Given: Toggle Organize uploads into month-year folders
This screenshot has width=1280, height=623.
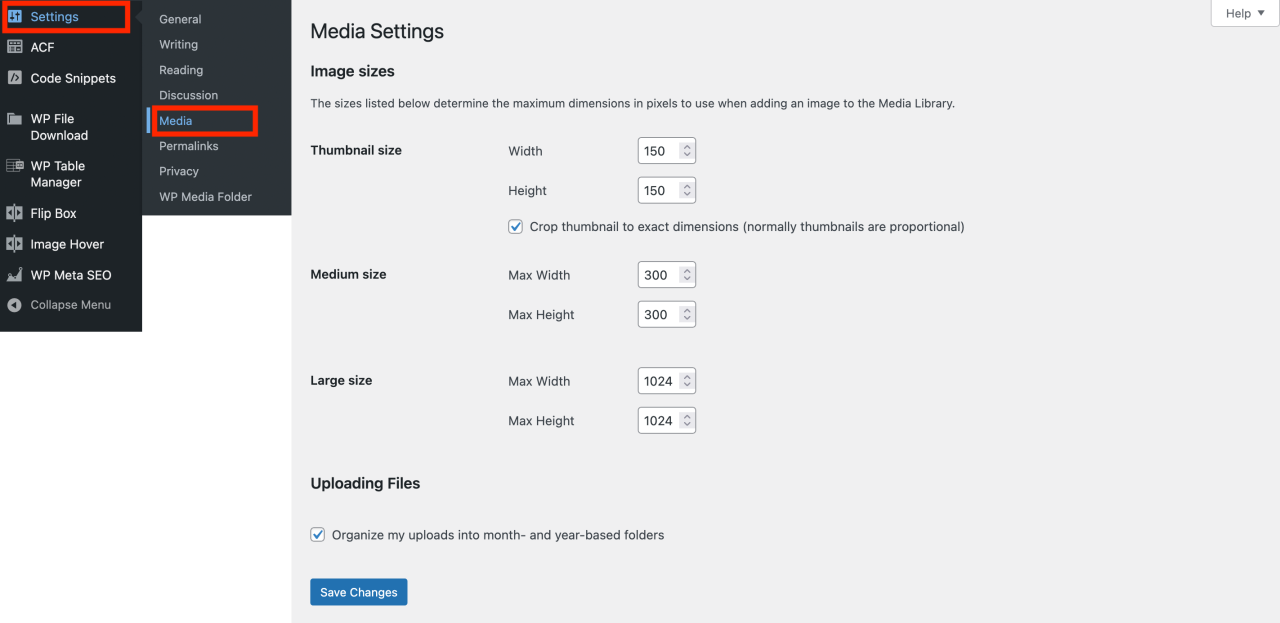Looking at the screenshot, I should (318, 535).
